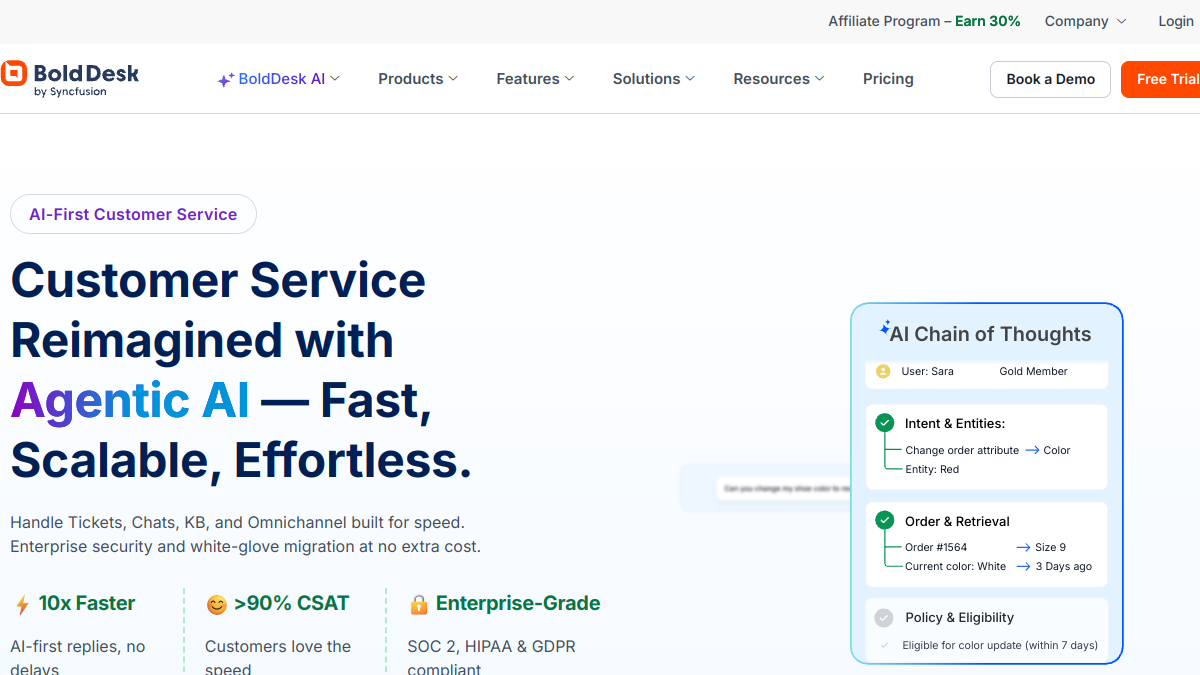1200x675 pixels.
Task: Open the Login link
Action: [x=1176, y=21]
